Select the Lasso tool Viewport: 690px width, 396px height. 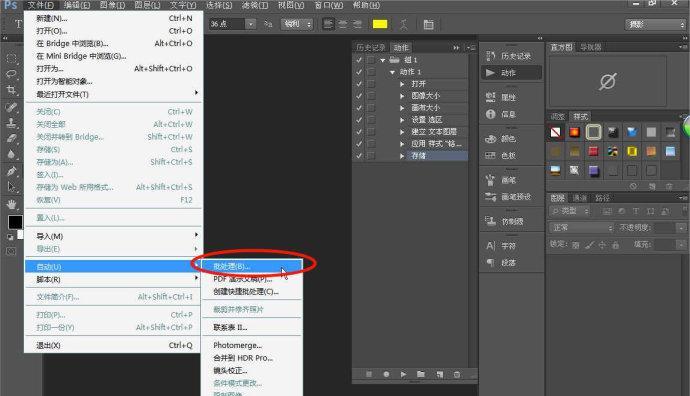(11, 74)
